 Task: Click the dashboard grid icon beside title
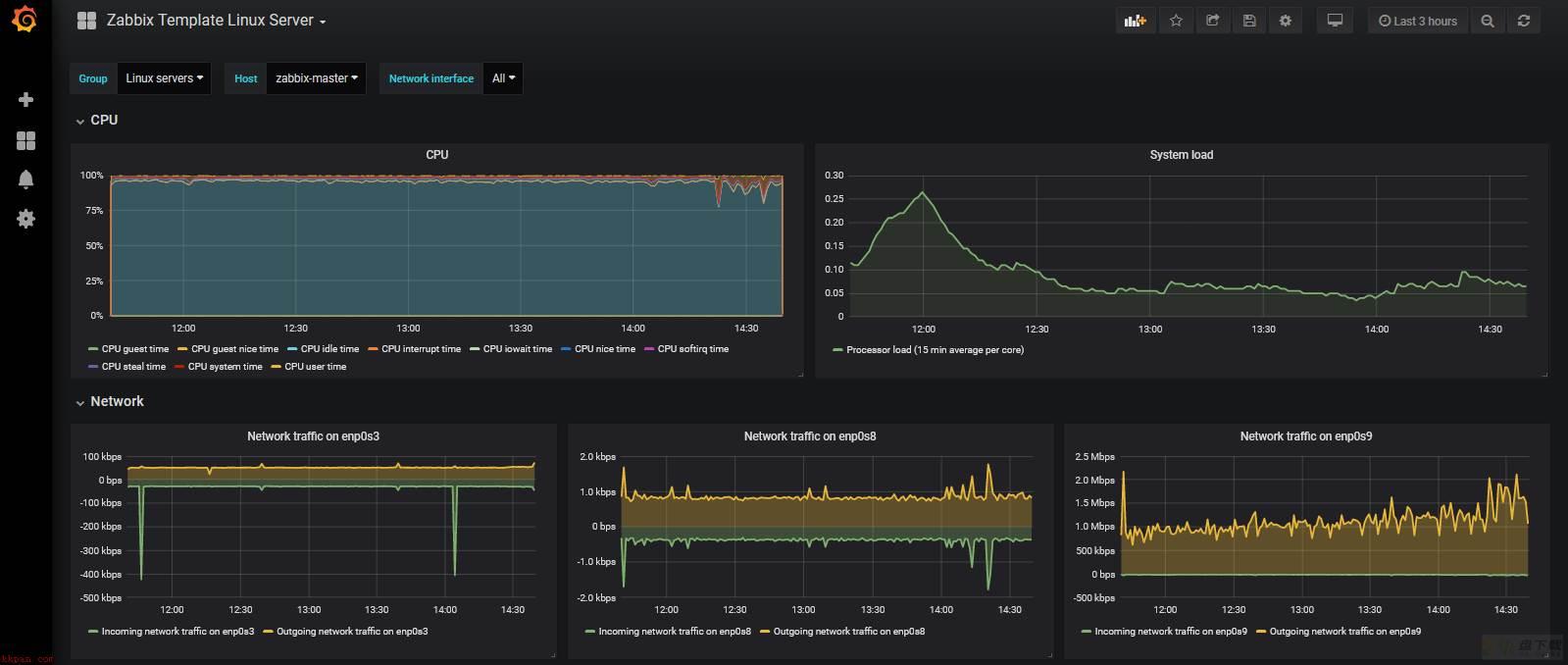click(x=86, y=21)
